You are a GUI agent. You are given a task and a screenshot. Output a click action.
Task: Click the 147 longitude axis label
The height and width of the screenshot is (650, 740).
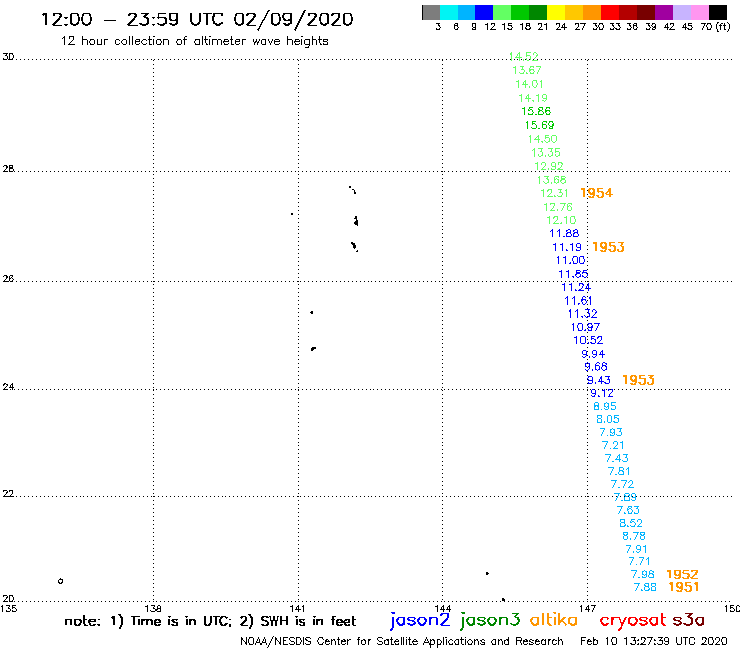587,608
